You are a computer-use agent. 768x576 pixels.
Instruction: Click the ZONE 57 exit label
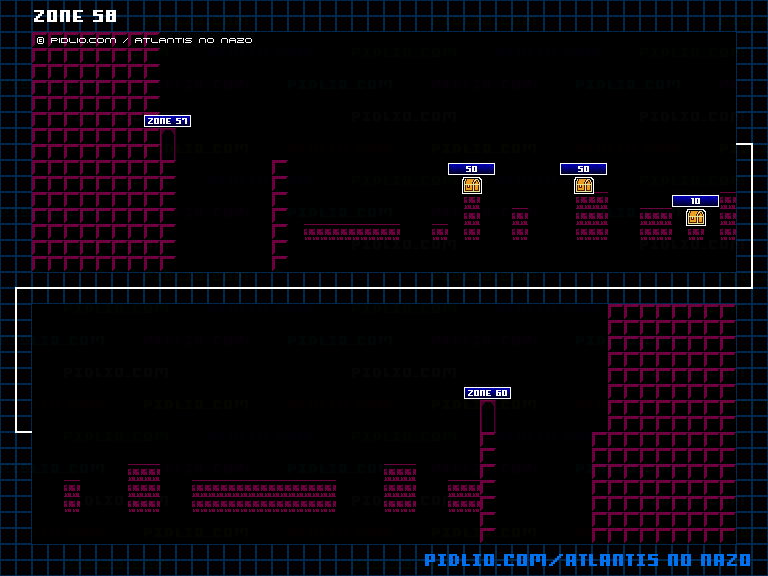[x=167, y=121]
